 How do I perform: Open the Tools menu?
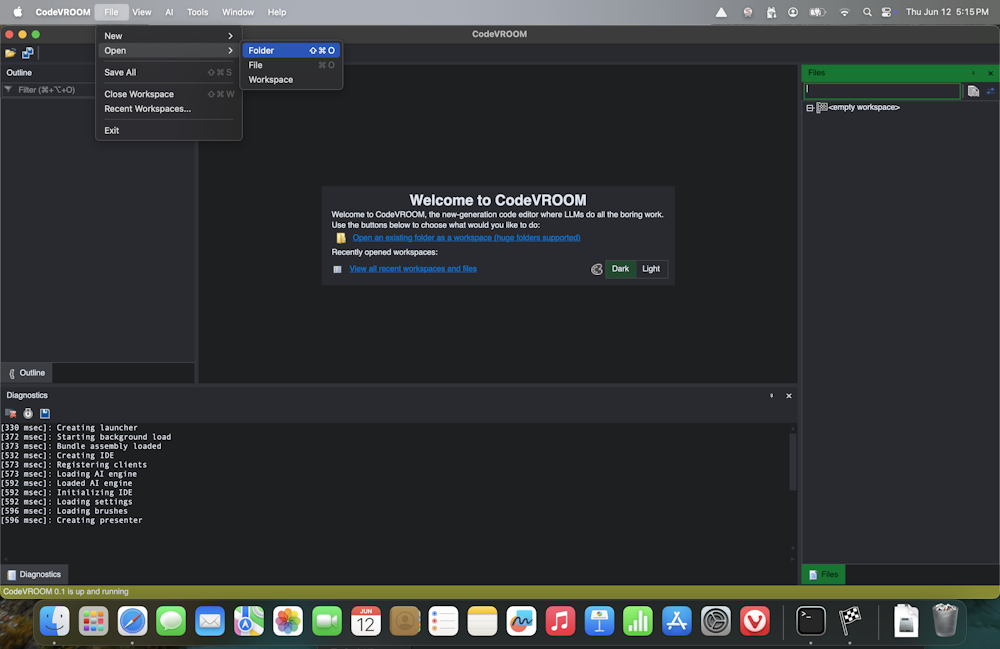point(198,12)
